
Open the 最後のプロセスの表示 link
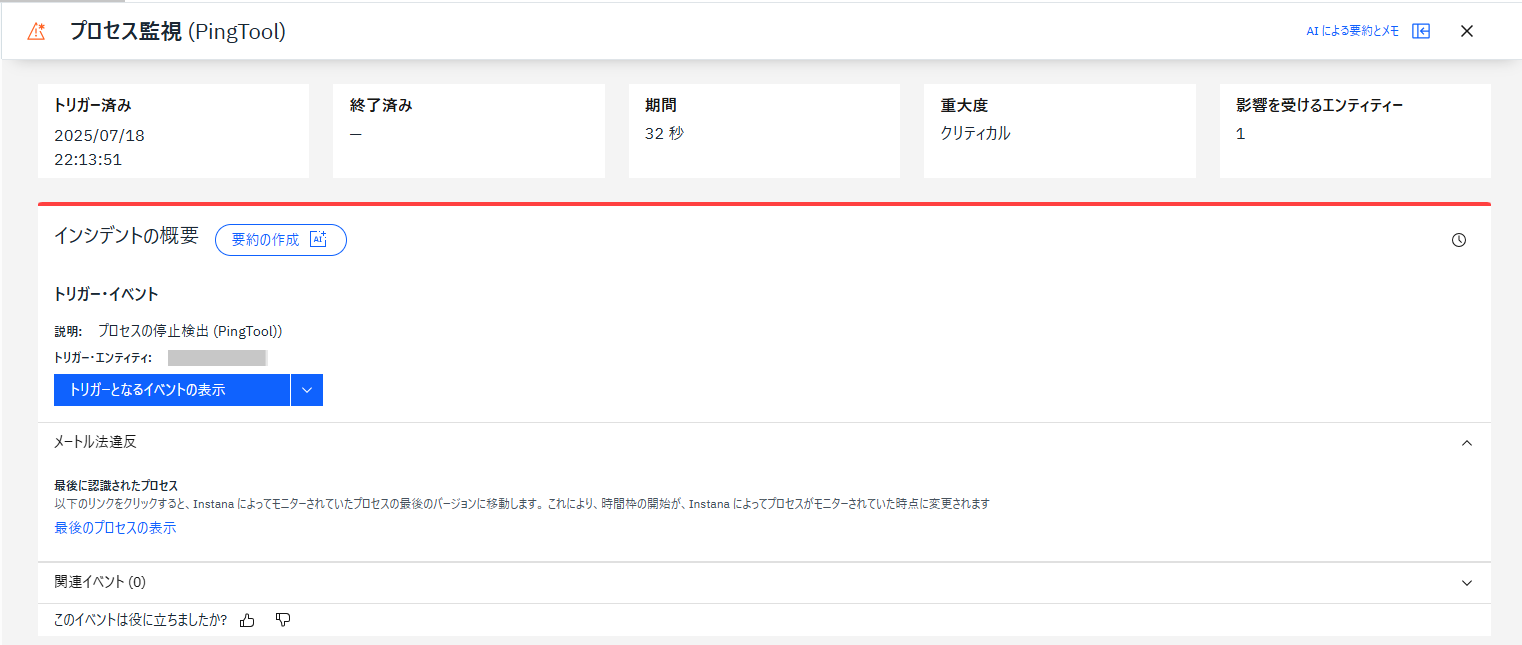(x=115, y=528)
